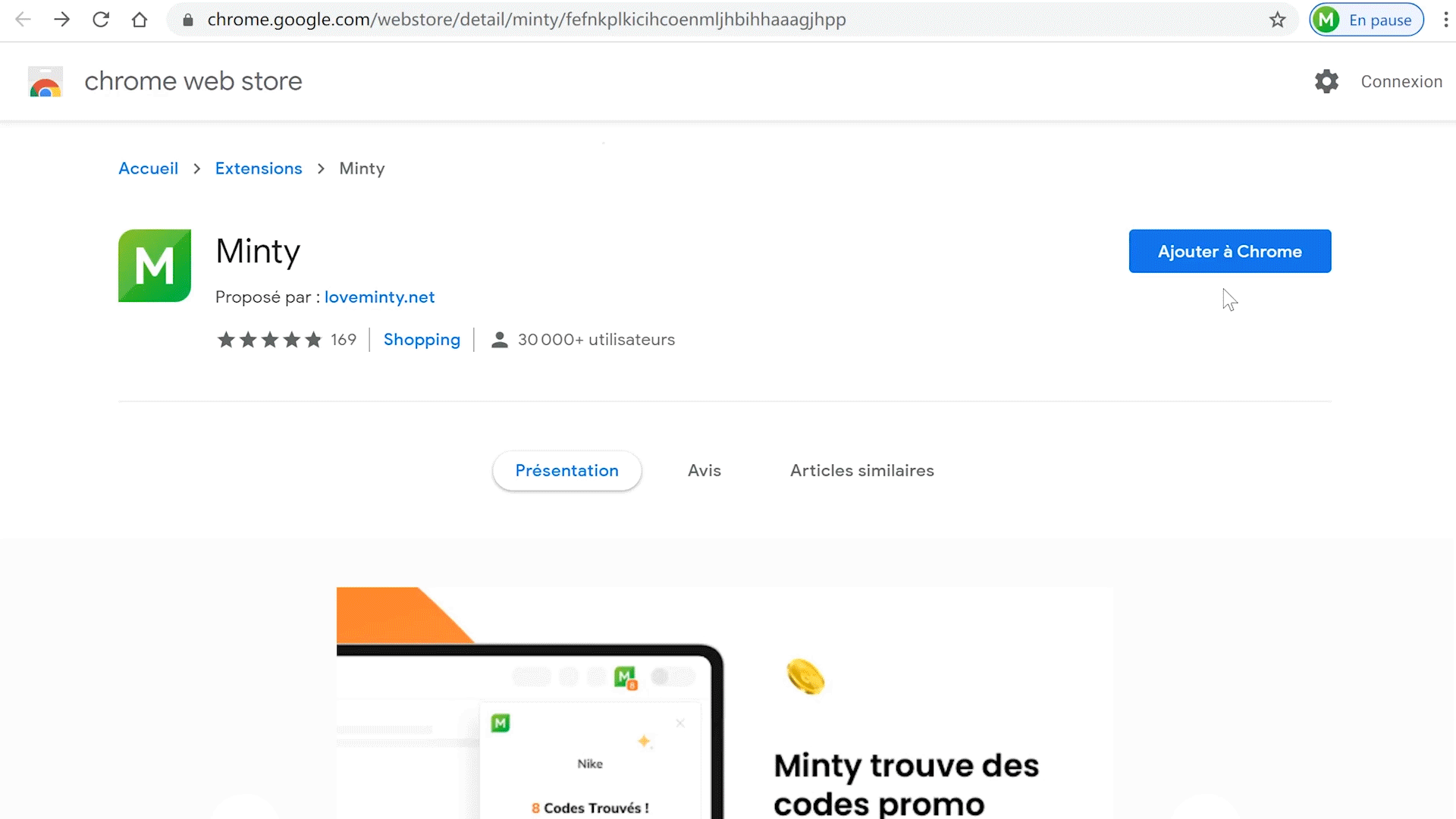Image resolution: width=1456 pixels, height=819 pixels.
Task: Go to the home page icon
Action: tap(140, 20)
